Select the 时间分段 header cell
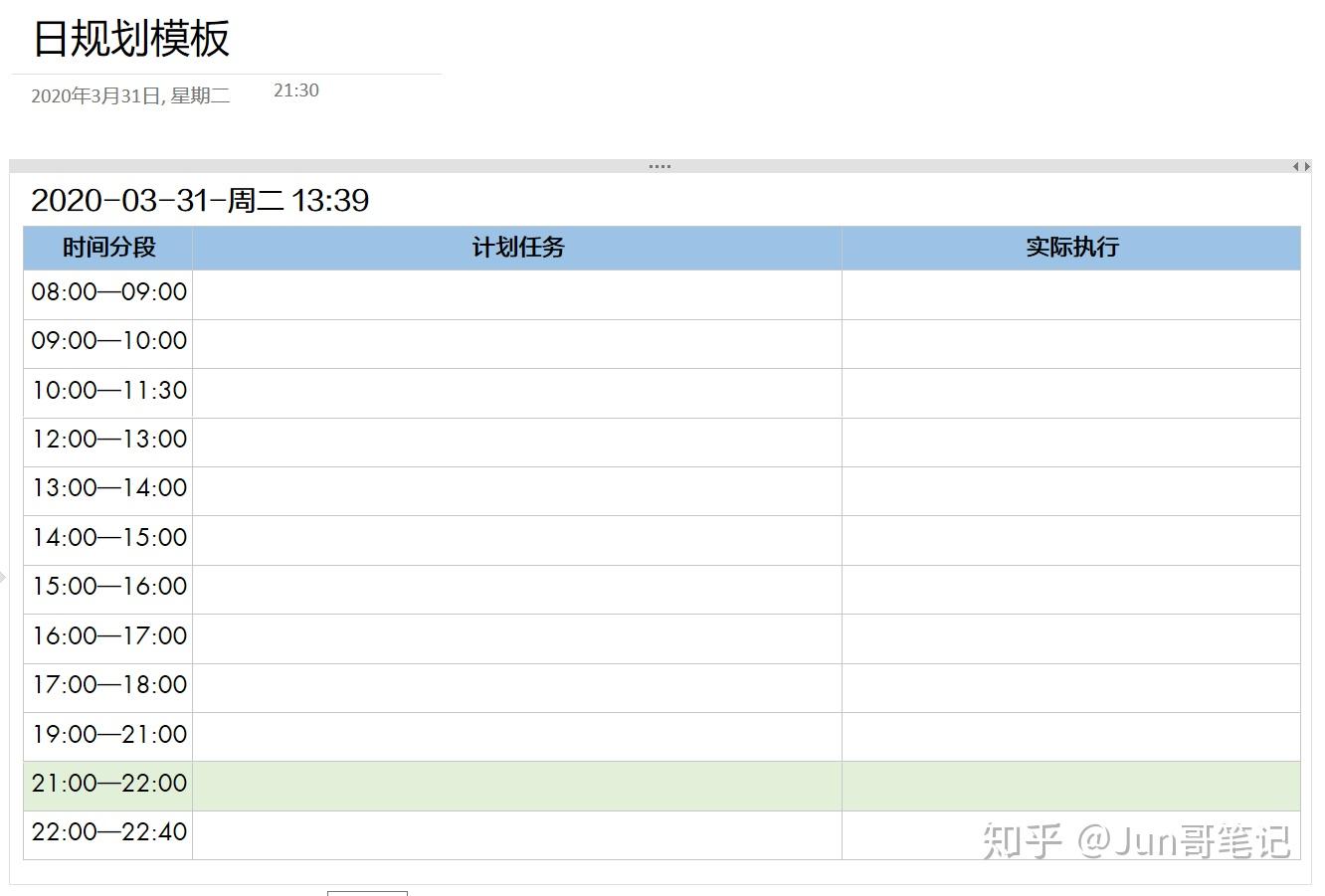1325x896 pixels. point(108,248)
